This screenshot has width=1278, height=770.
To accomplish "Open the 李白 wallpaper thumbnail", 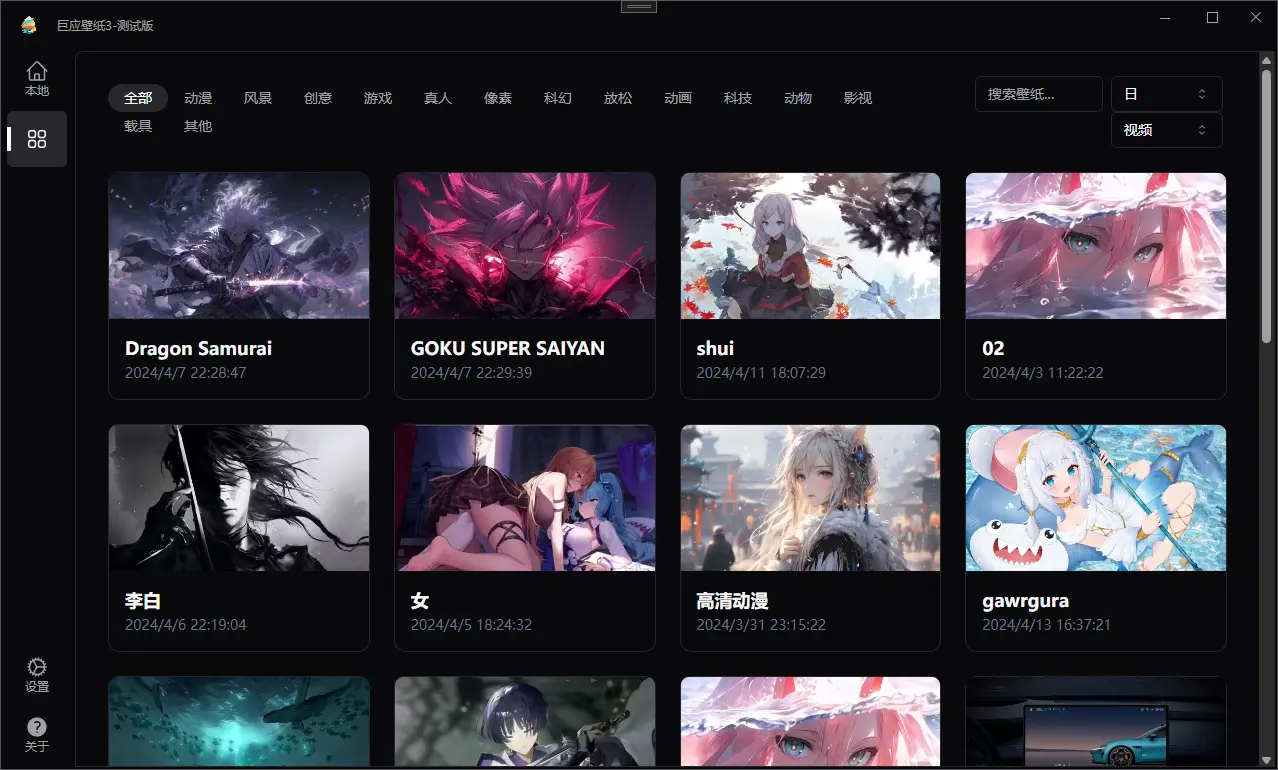I will pyautogui.click(x=239, y=498).
